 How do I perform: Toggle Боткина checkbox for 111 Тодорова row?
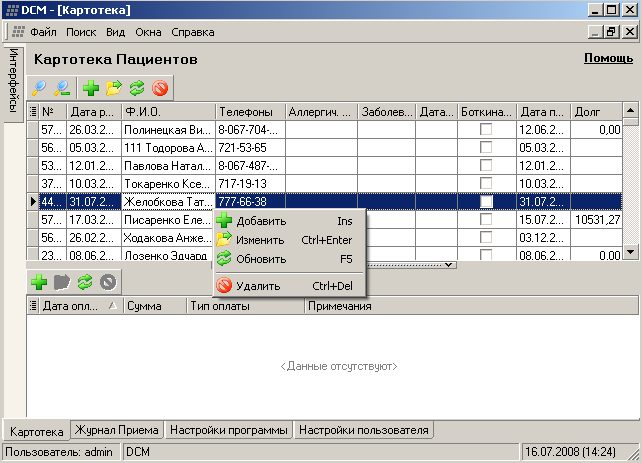coord(486,147)
